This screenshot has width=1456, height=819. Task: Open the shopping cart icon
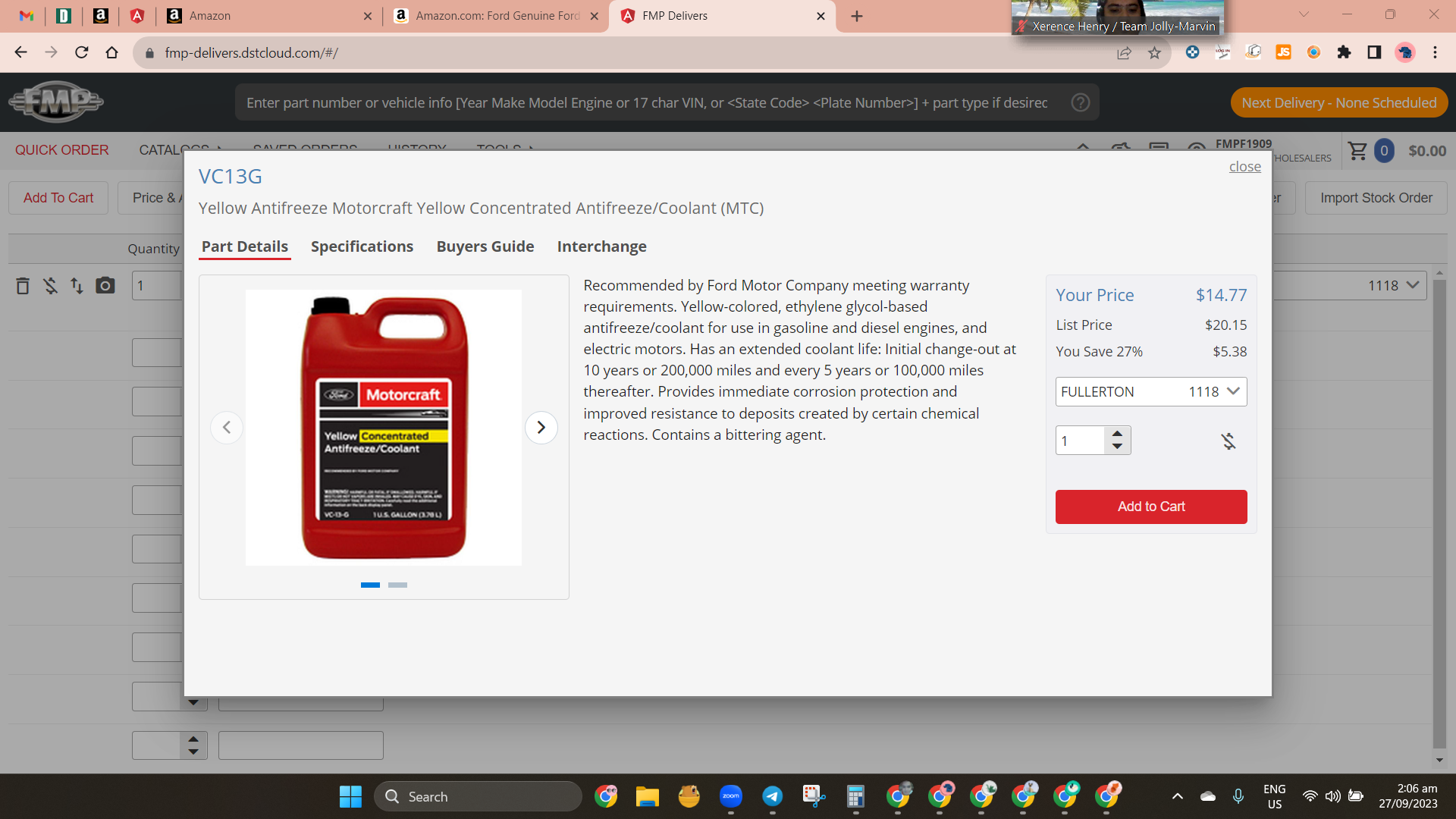click(1357, 150)
